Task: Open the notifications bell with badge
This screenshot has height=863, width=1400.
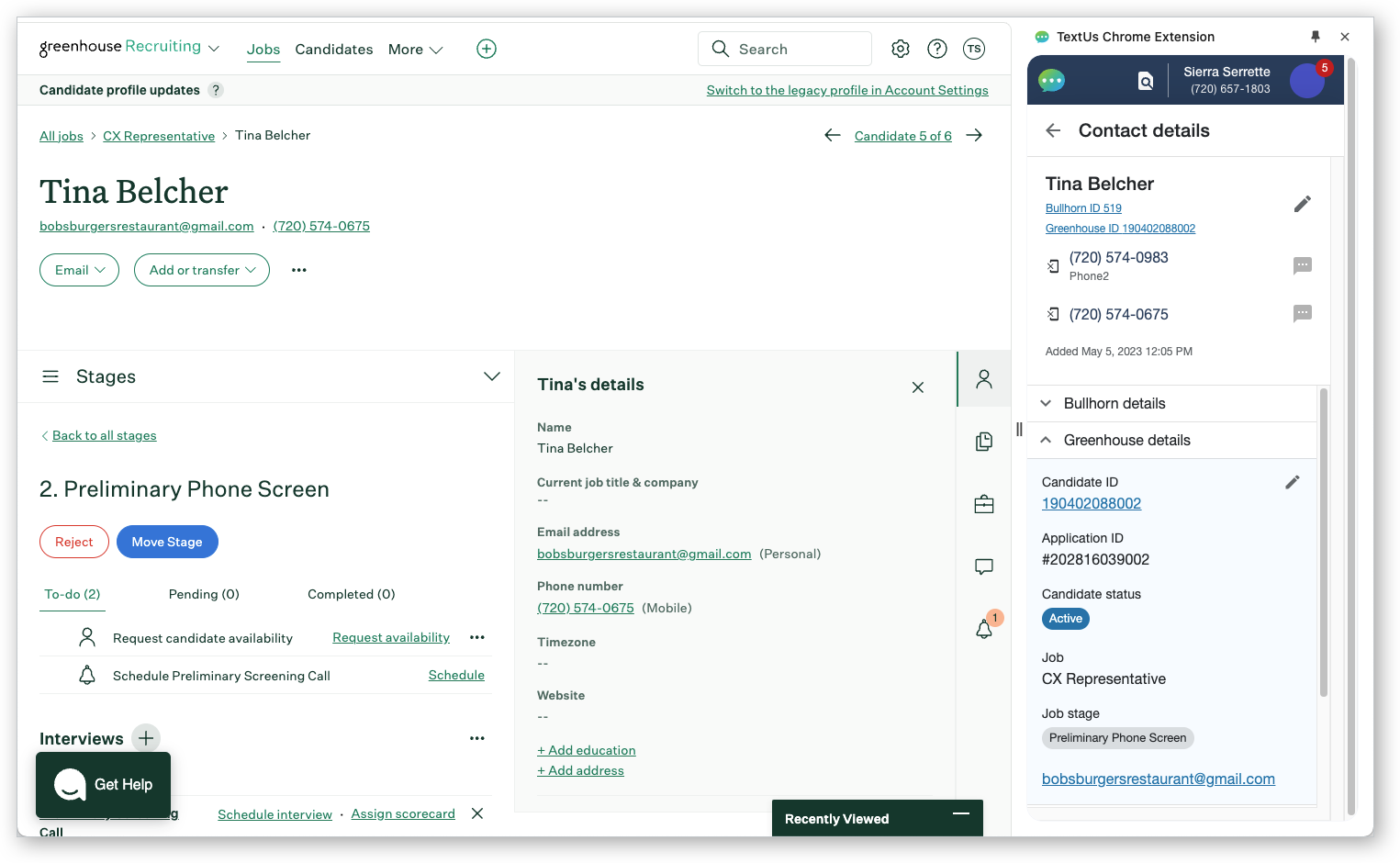Action: coord(984,628)
